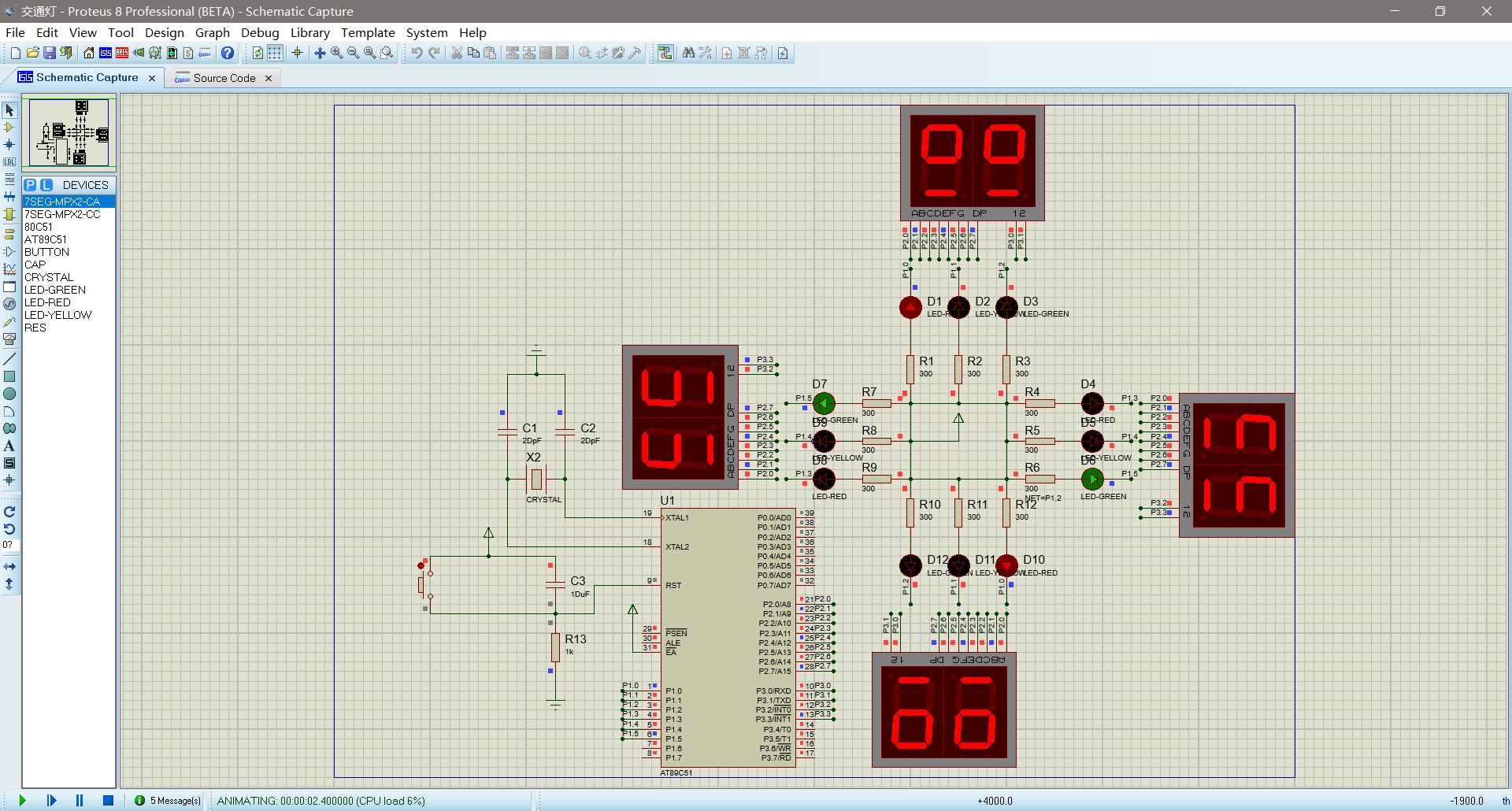
Task: Step the simulation with Step button
Action: click(x=51, y=801)
